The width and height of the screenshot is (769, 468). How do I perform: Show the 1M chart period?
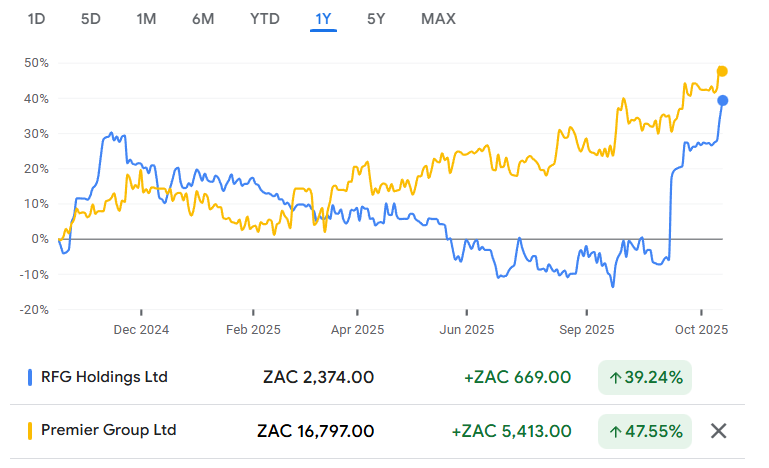point(147,19)
